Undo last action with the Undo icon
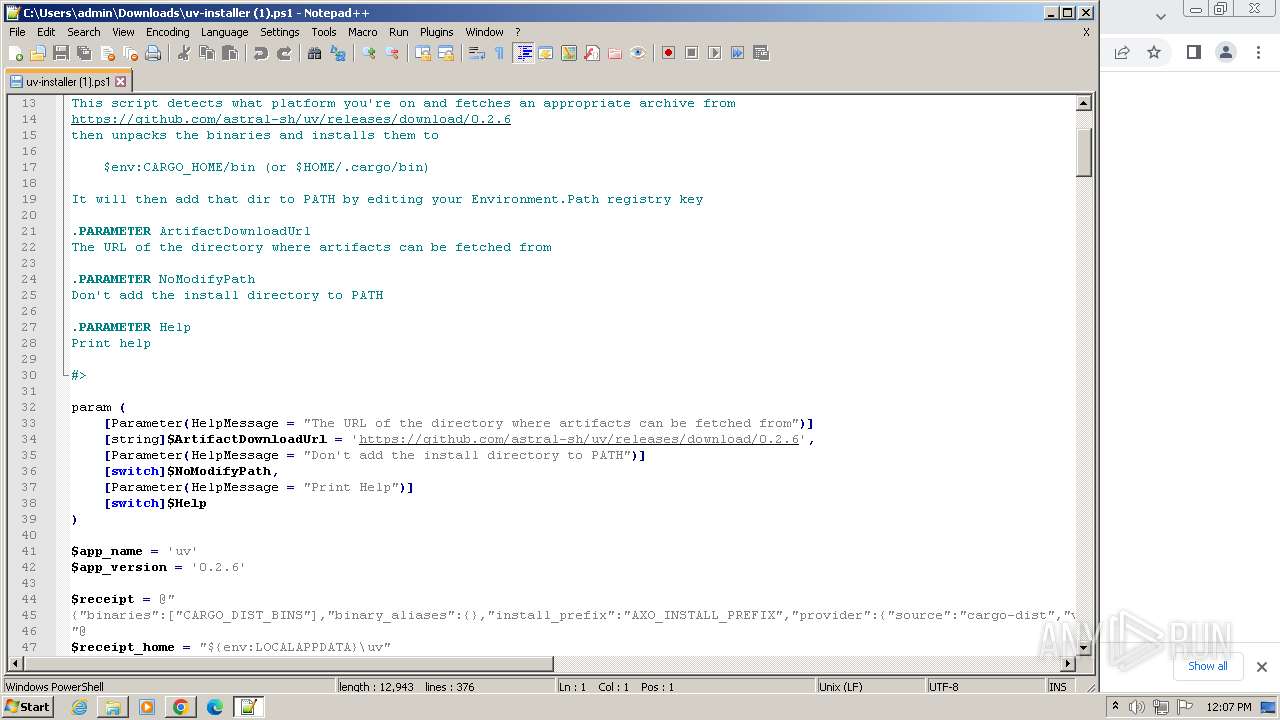The width and height of the screenshot is (1280, 720). coord(261,53)
